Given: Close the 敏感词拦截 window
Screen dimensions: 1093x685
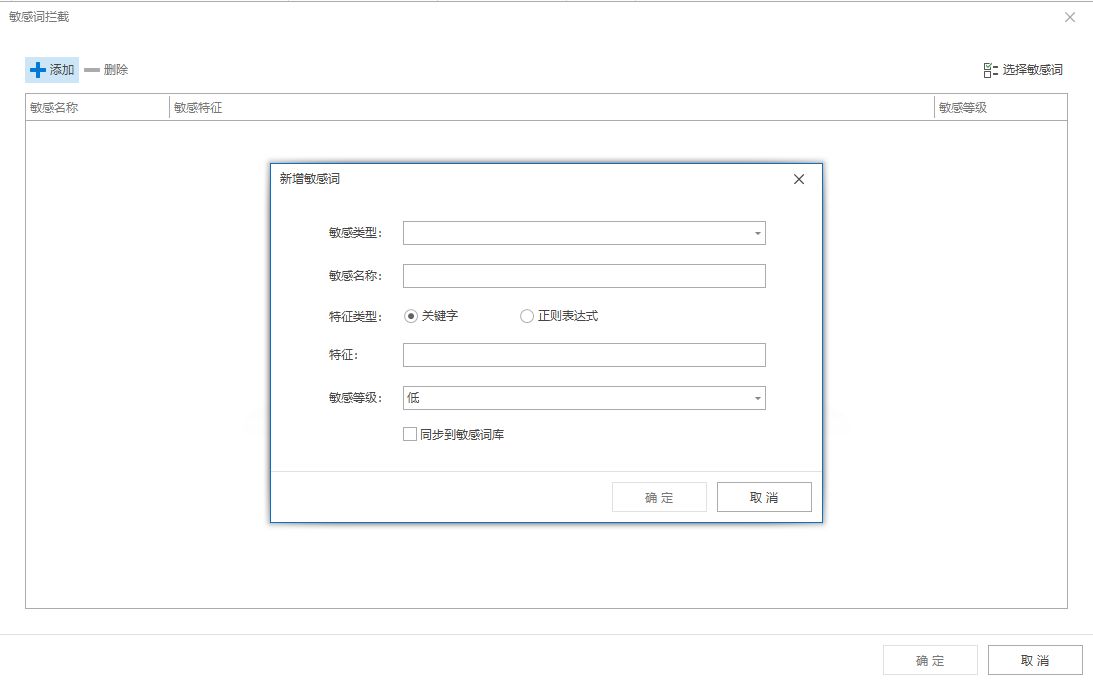Looking at the screenshot, I should [1070, 17].
